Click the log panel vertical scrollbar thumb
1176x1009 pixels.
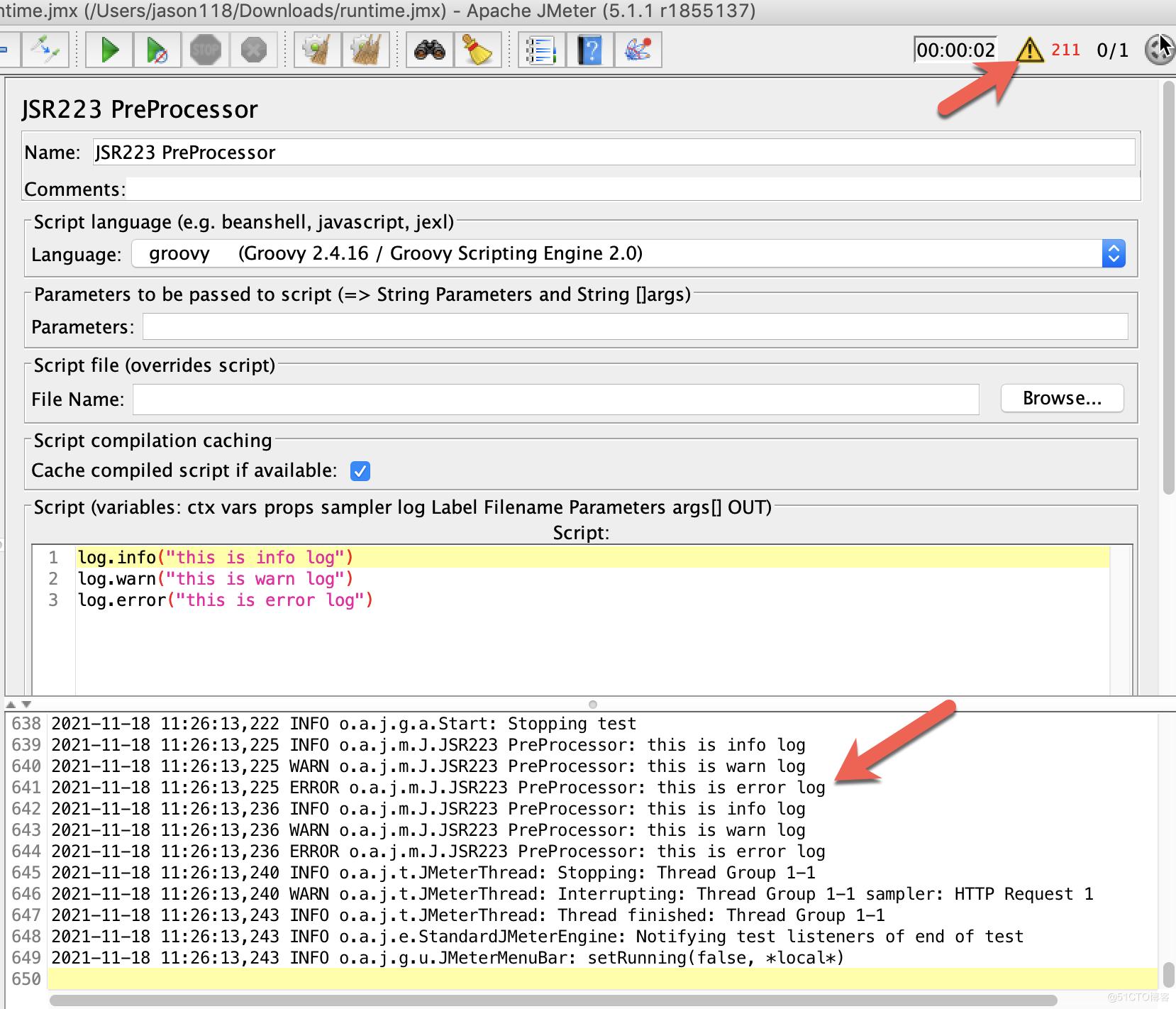(1168, 974)
